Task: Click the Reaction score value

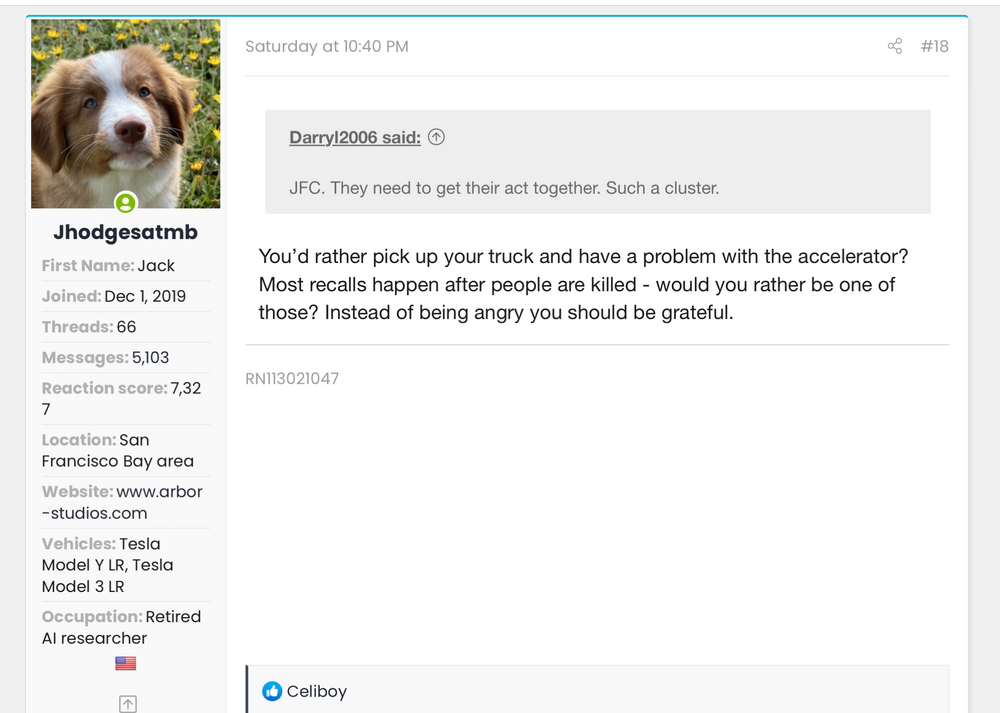Action: (185, 388)
